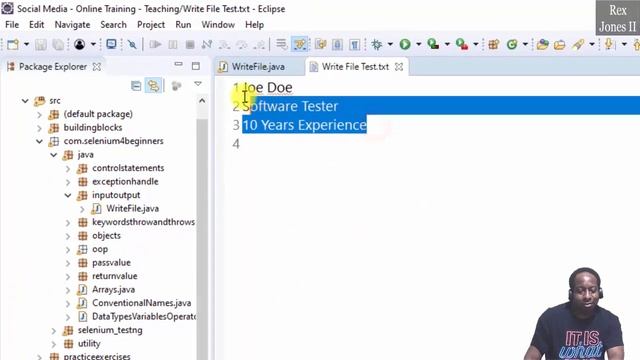Open the External Tools dropdown arrow
This screenshot has width=640, height=360.
tap(476, 44)
